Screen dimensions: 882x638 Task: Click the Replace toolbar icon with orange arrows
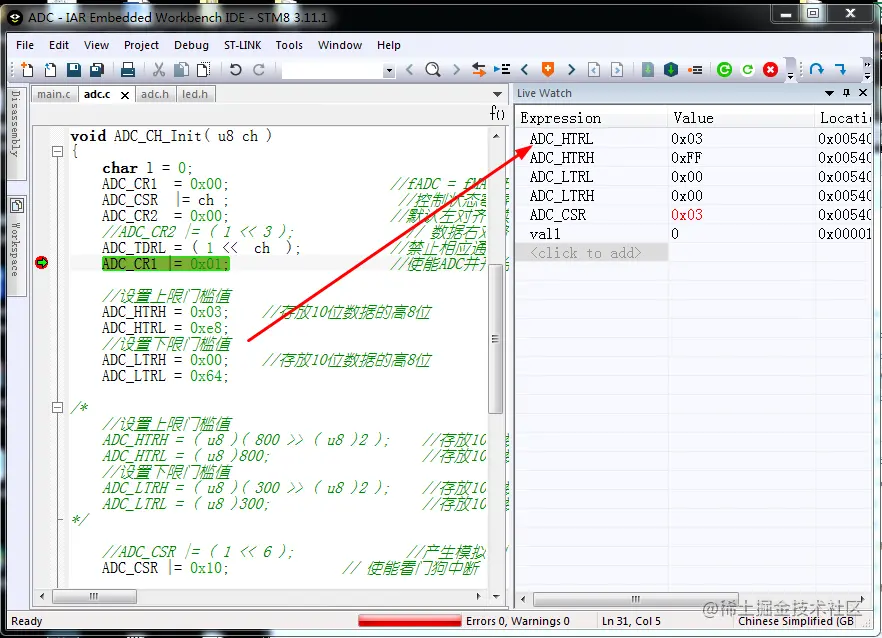coord(479,69)
